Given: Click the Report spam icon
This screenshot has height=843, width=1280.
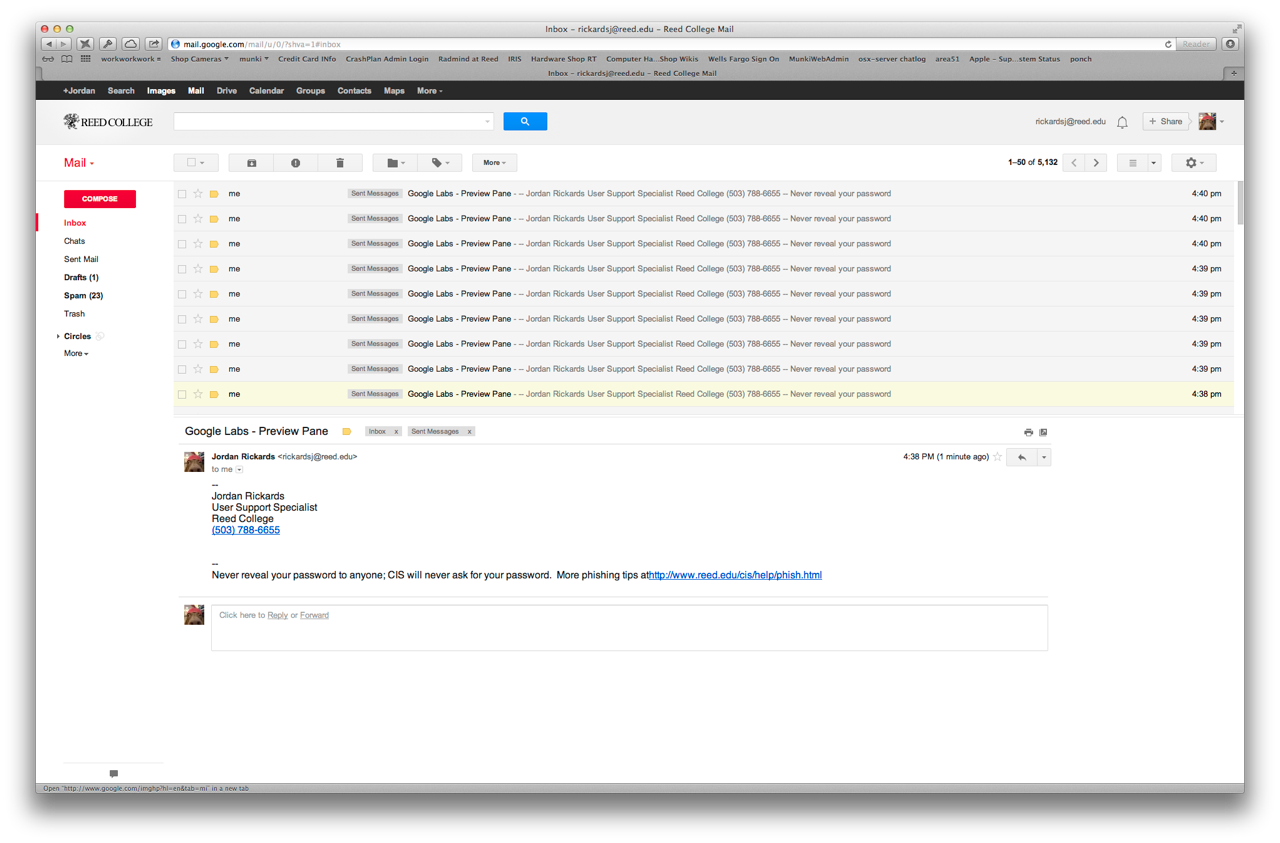Looking at the screenshot, I should click(295, 163).
